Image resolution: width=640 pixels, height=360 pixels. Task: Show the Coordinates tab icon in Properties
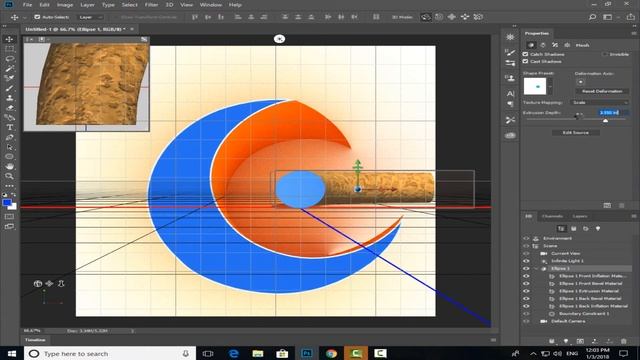(x=567, y=45)
